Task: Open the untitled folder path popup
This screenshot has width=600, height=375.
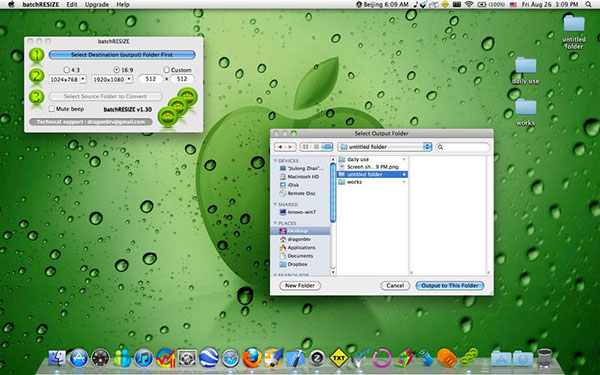Action: pos(385,147)
